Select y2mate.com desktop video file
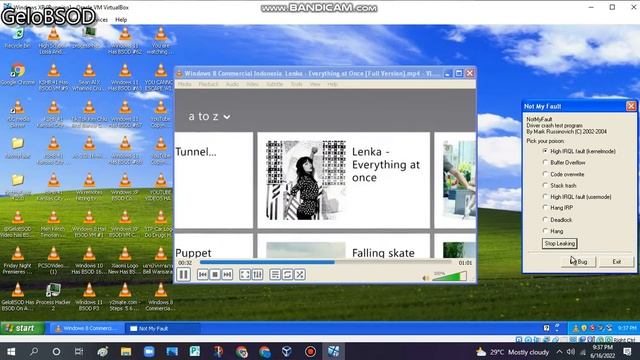This screenshot has width=640, height=360. (x=125, y=297)
